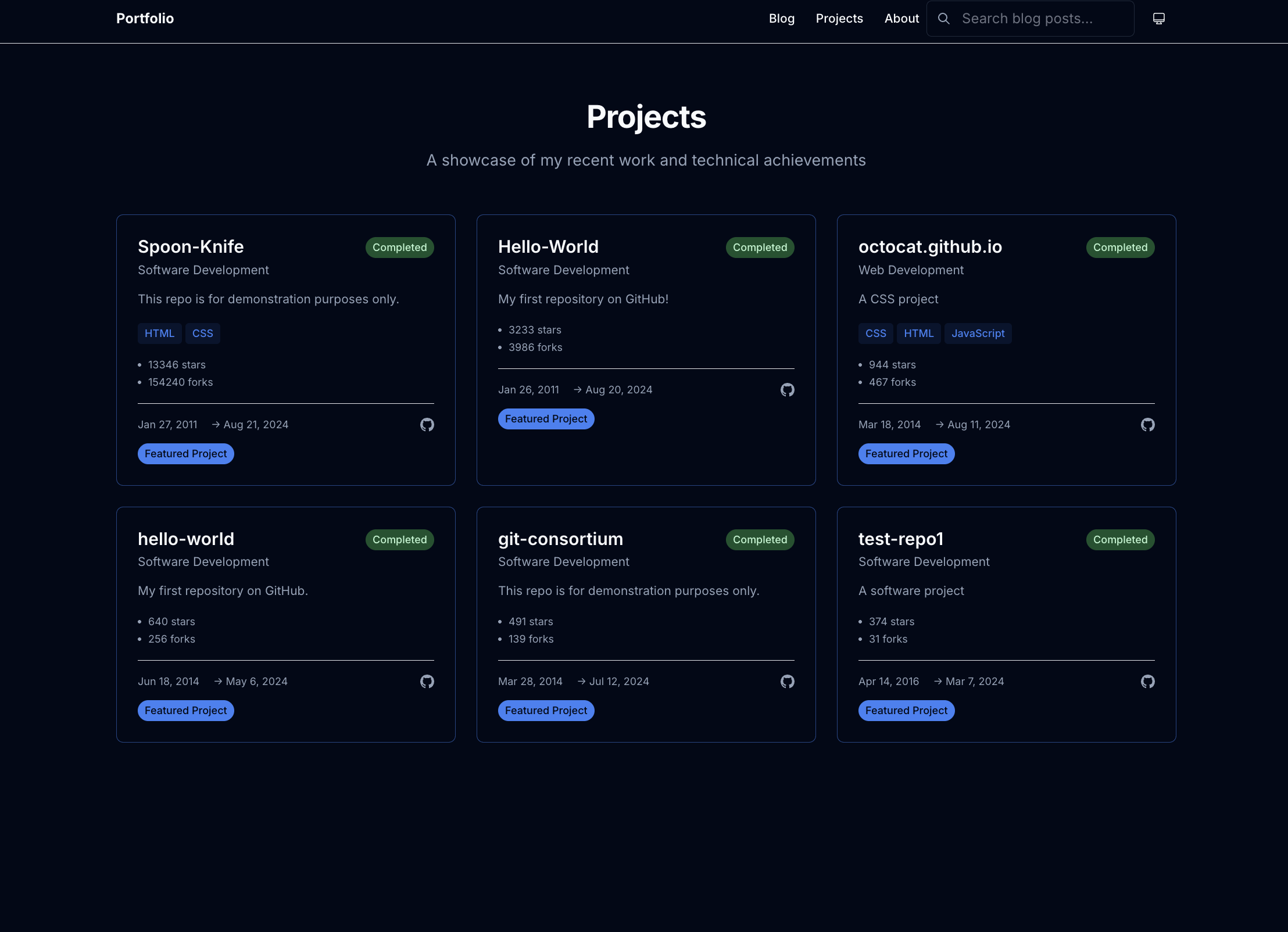Navigate to the Blog section
The height and width of the screenshot is (932, 1288).
click(781, 18)
